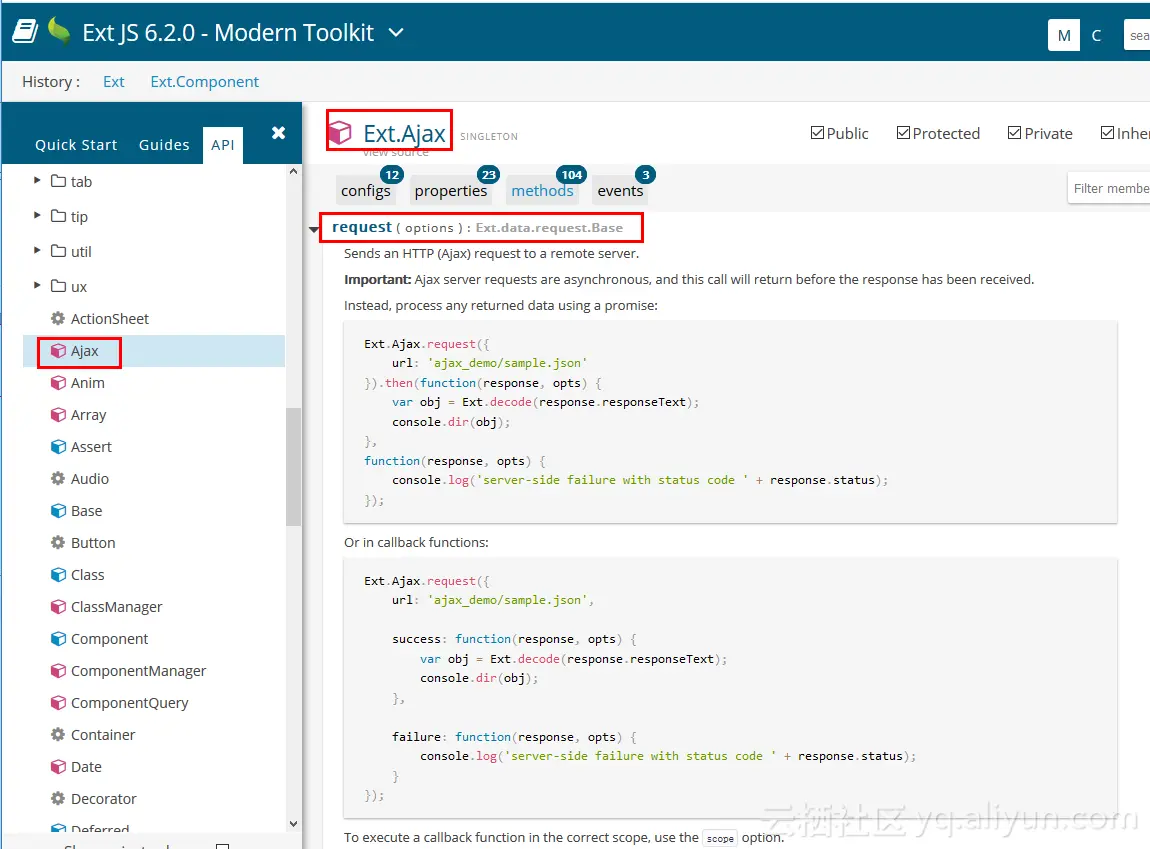Toggle the Protected members checkbox
Screen dimensions: 1150x849
tap(904, 133)
